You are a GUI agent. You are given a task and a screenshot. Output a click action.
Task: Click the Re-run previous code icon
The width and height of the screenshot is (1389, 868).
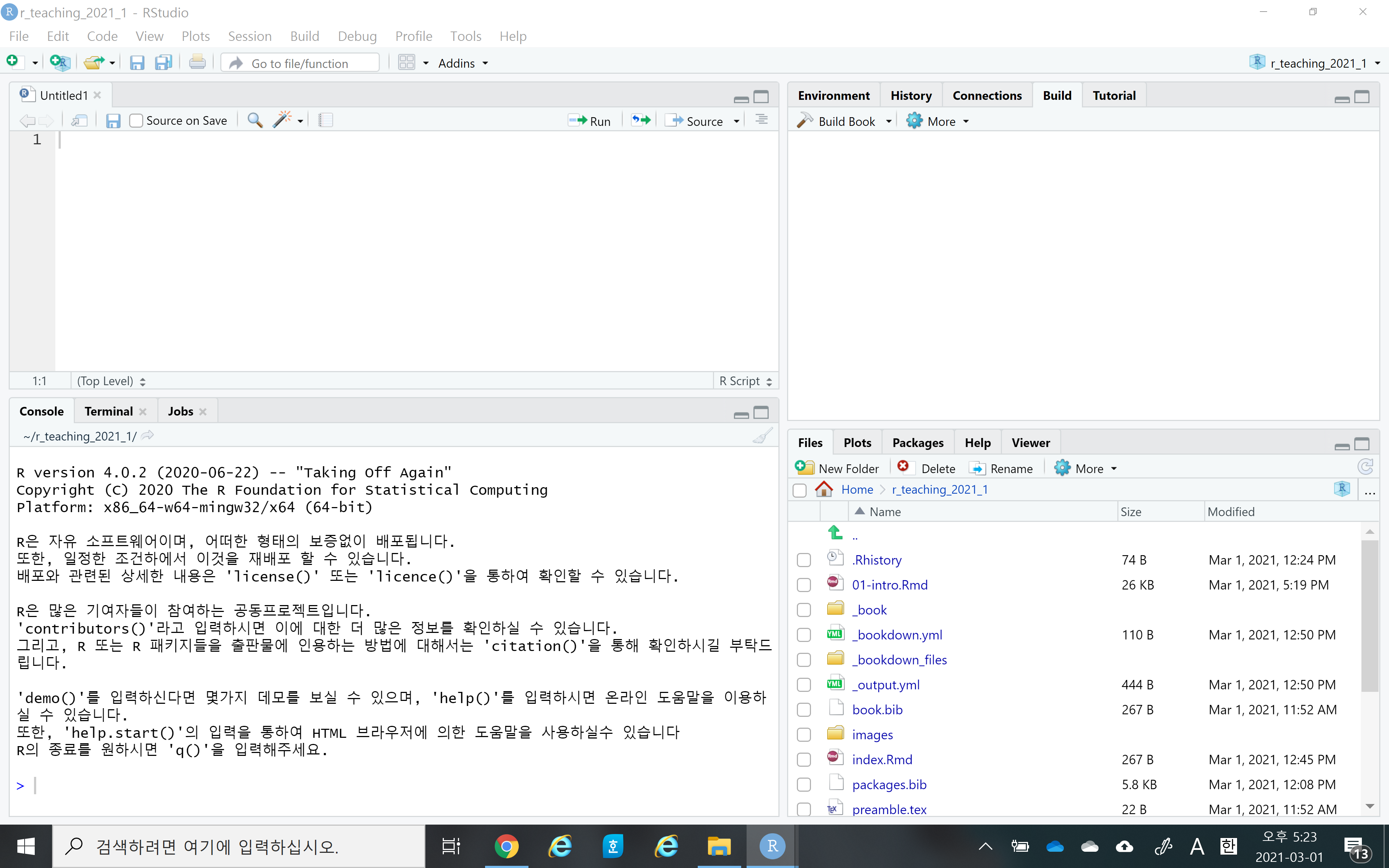(x=641, y=120)
